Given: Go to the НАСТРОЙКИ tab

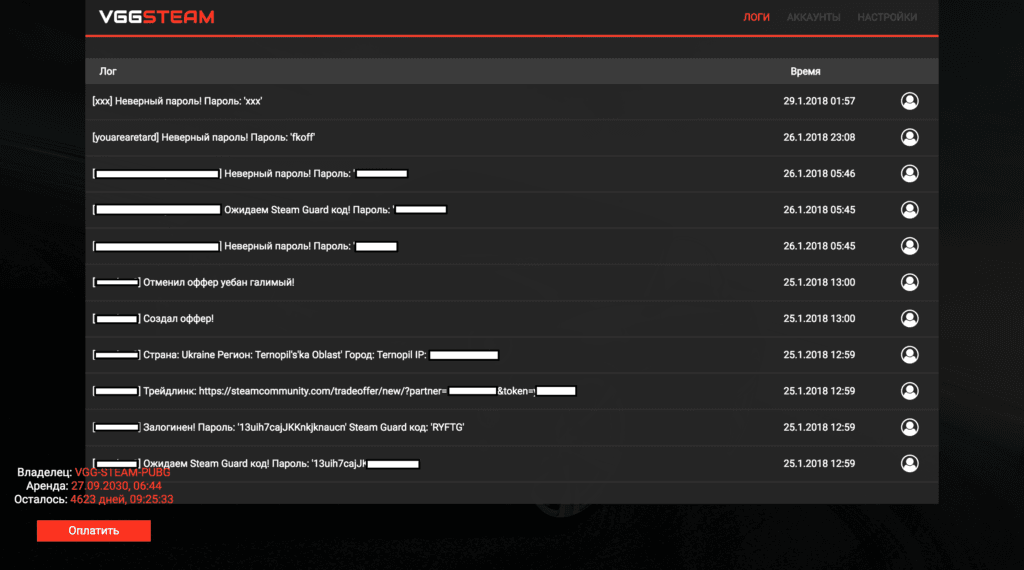Looking at the screenshot, I should click(x=887, y=17).
